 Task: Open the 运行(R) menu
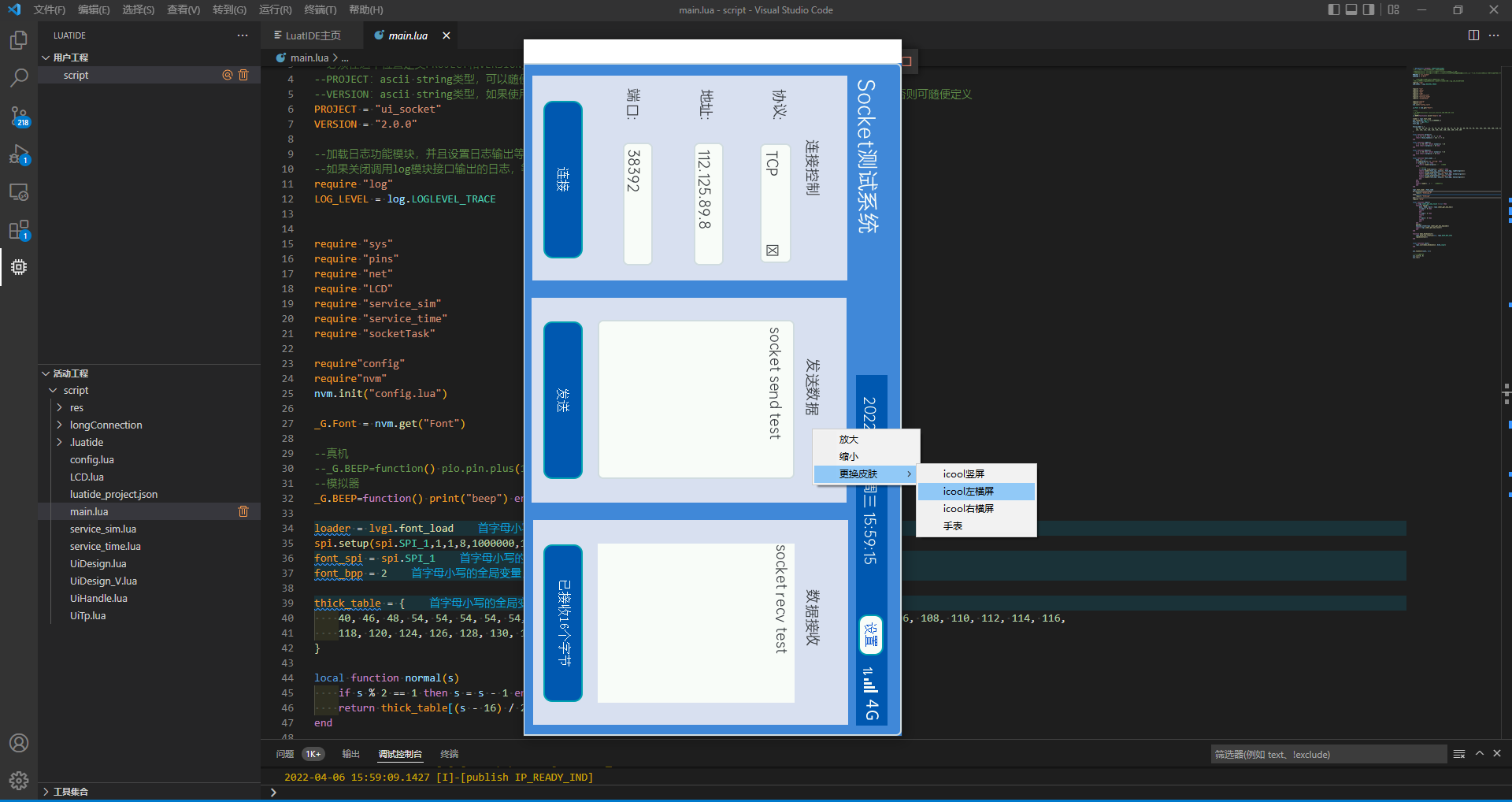[275, 9]
